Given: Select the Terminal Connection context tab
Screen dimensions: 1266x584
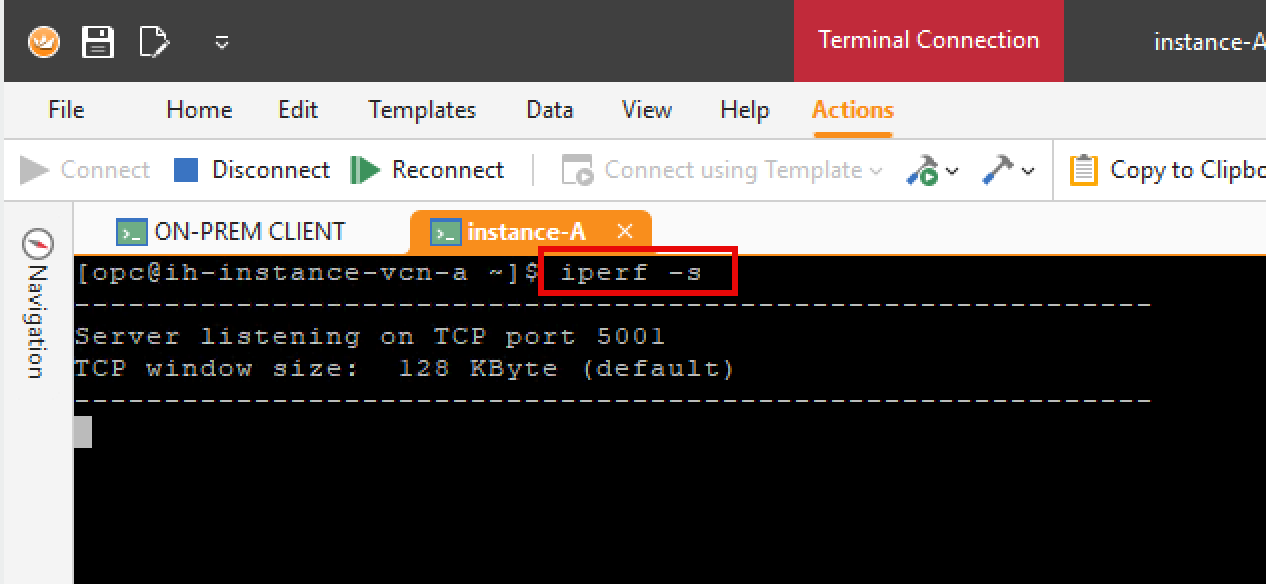Looking at the screenshot, I should (928, 41).
